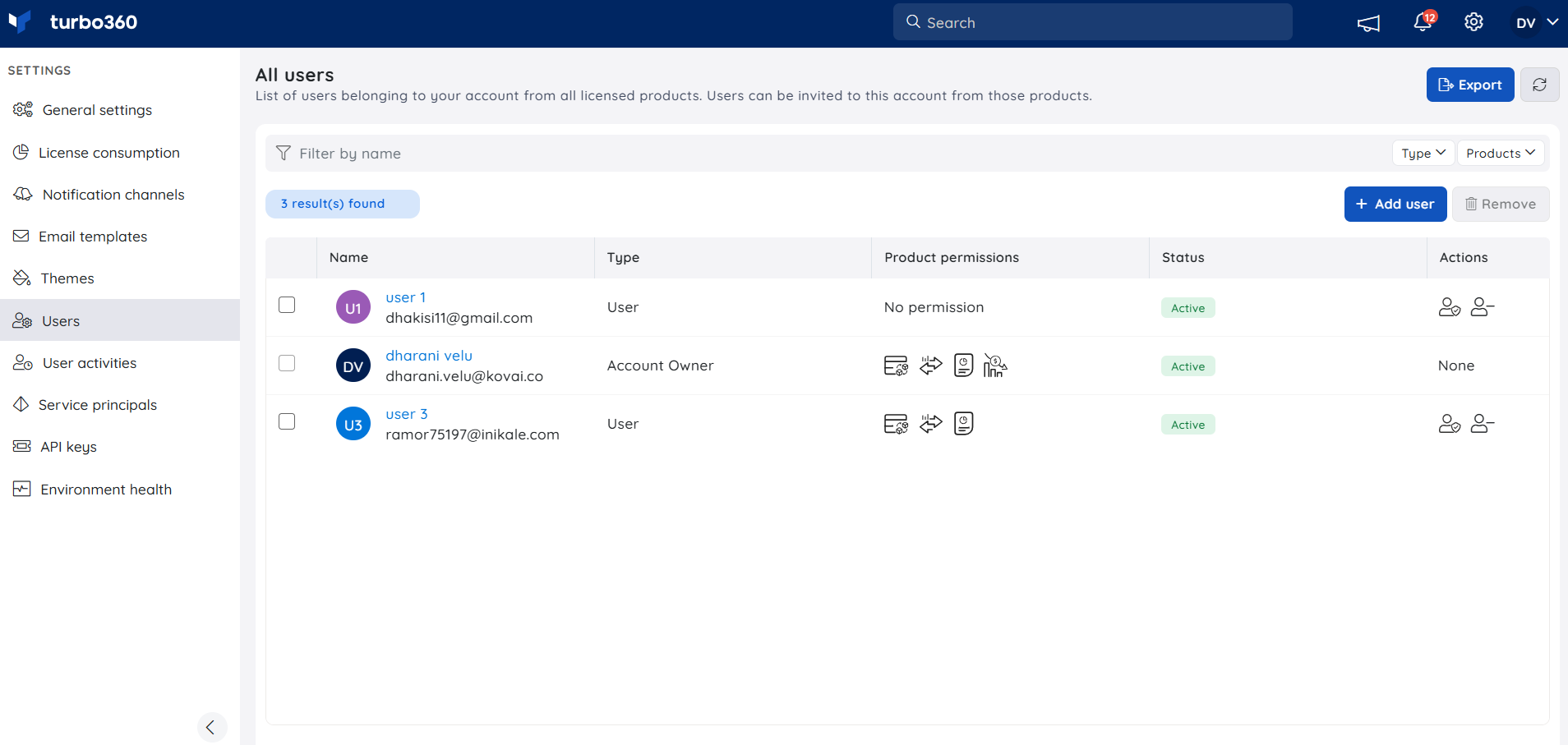Click the U3 blue avatar

[353, 424]
